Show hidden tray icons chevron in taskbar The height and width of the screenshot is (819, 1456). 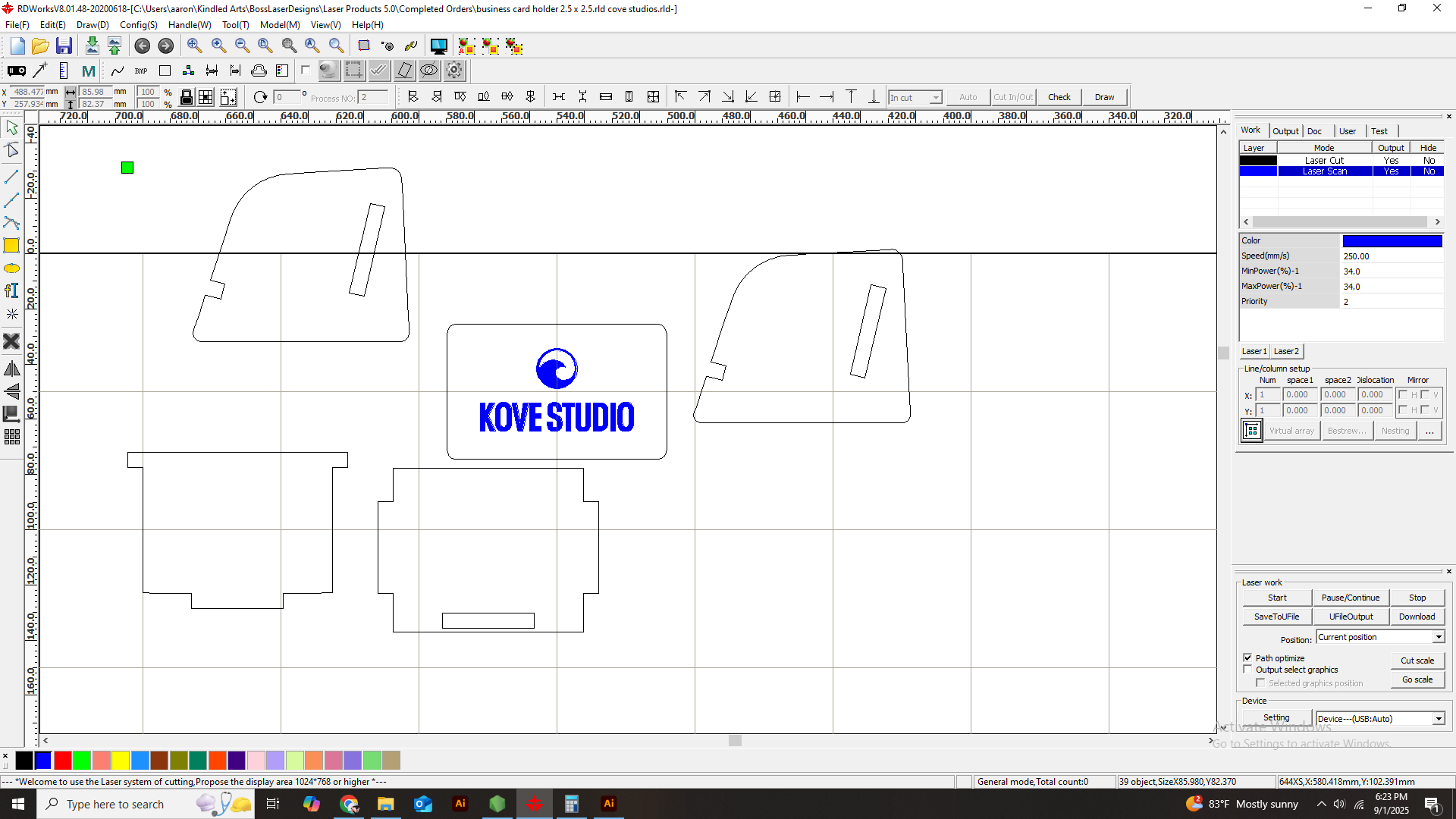1322,804
